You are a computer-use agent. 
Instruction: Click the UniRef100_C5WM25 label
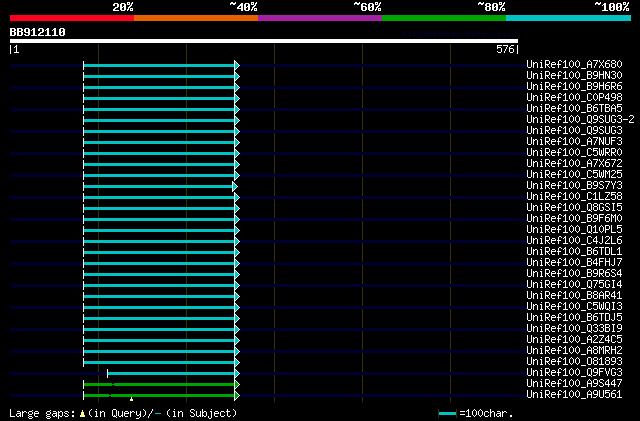coord(574,175)
